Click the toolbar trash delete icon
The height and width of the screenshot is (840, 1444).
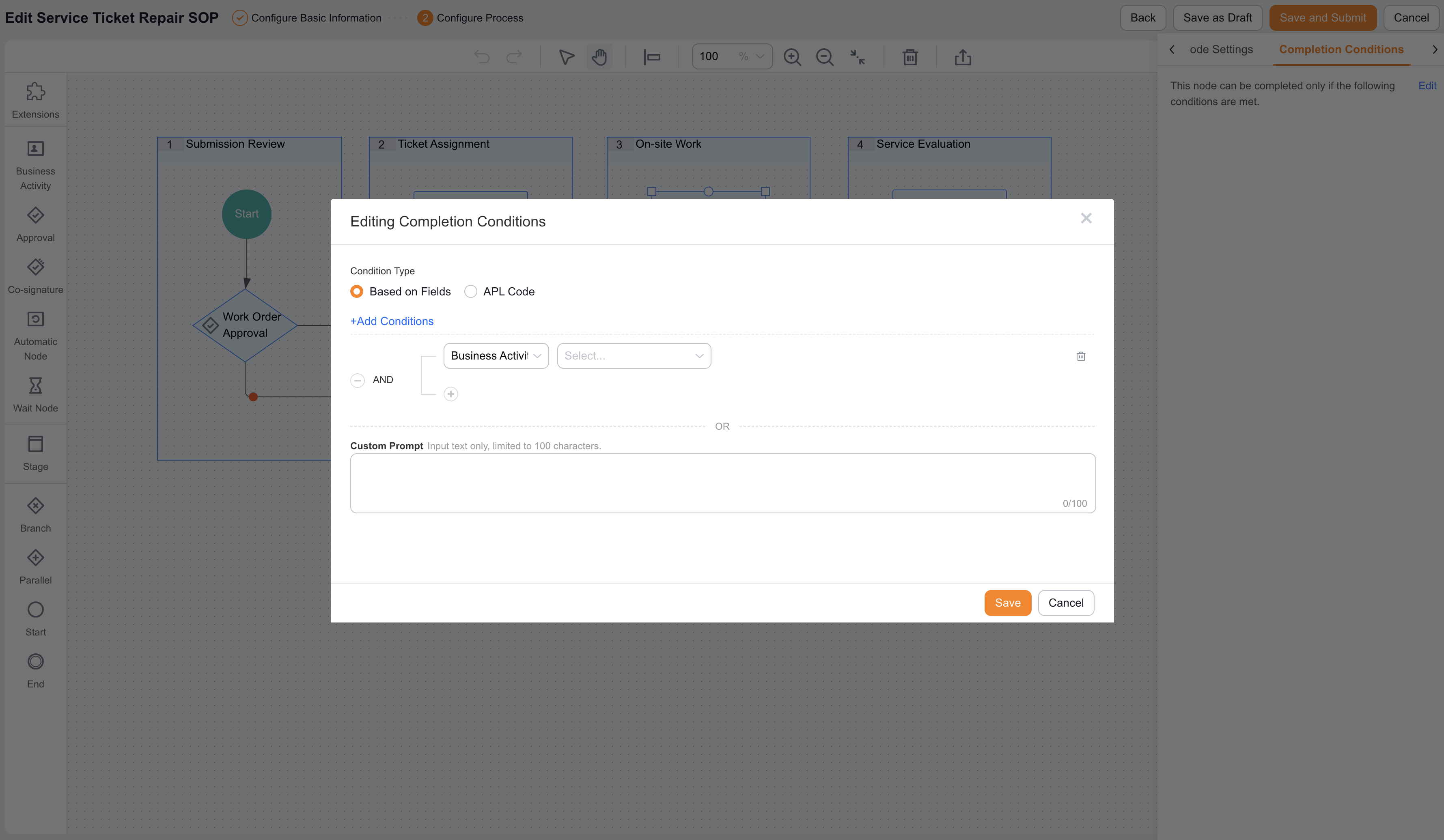click(911, 57)
